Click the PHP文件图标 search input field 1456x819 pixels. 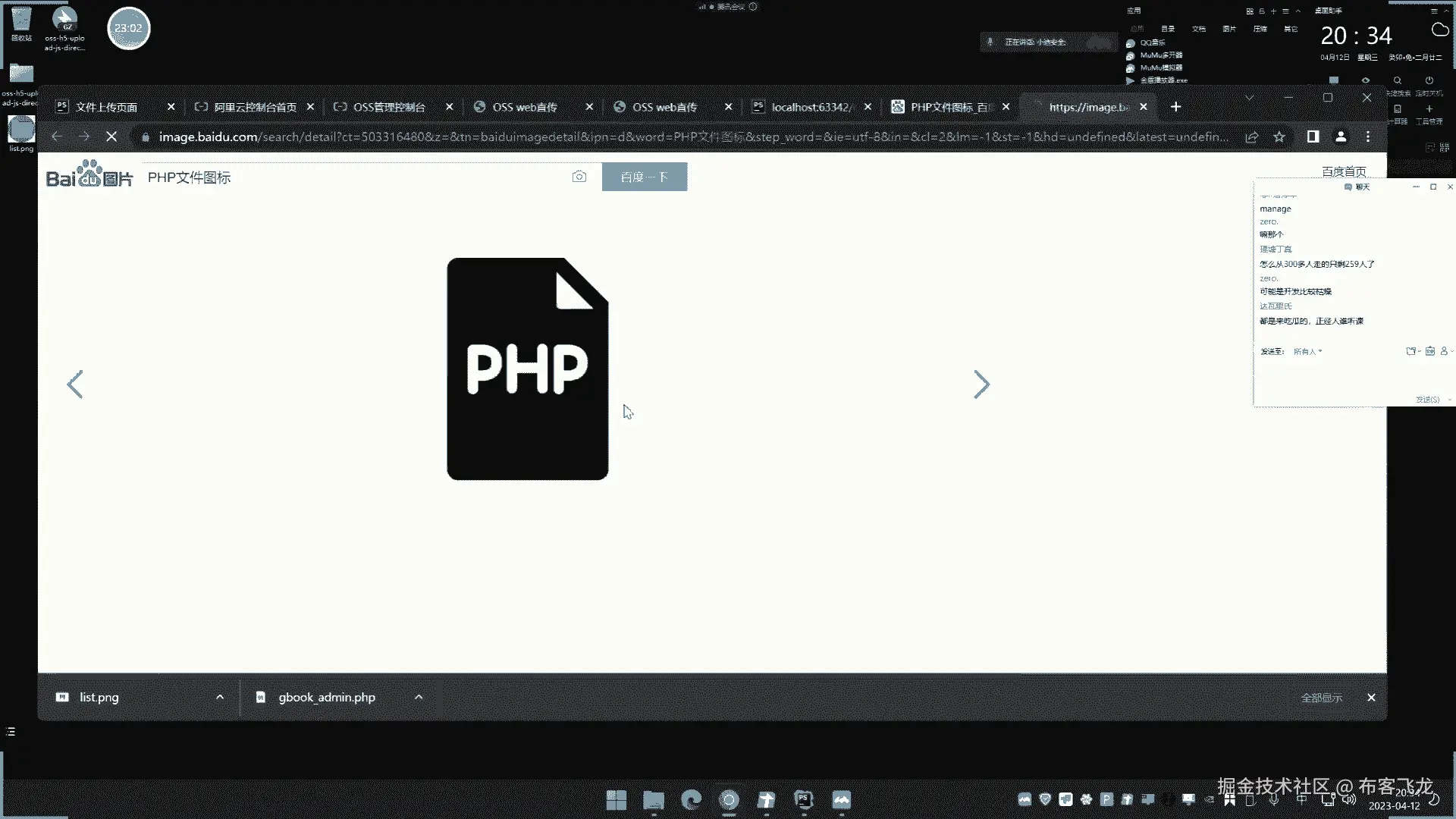tap(349, 177)
